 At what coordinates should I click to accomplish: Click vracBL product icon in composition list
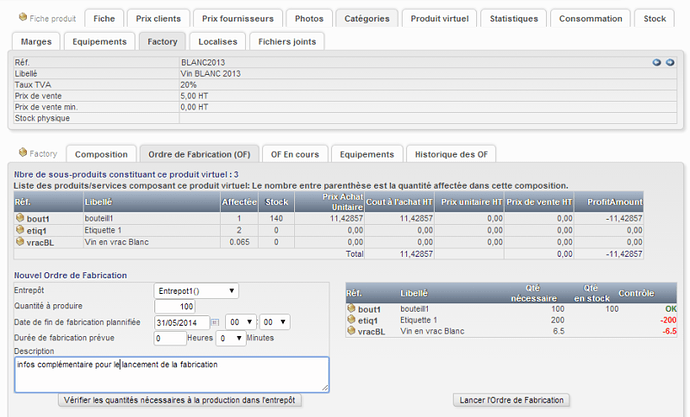(x=19, y=241)
